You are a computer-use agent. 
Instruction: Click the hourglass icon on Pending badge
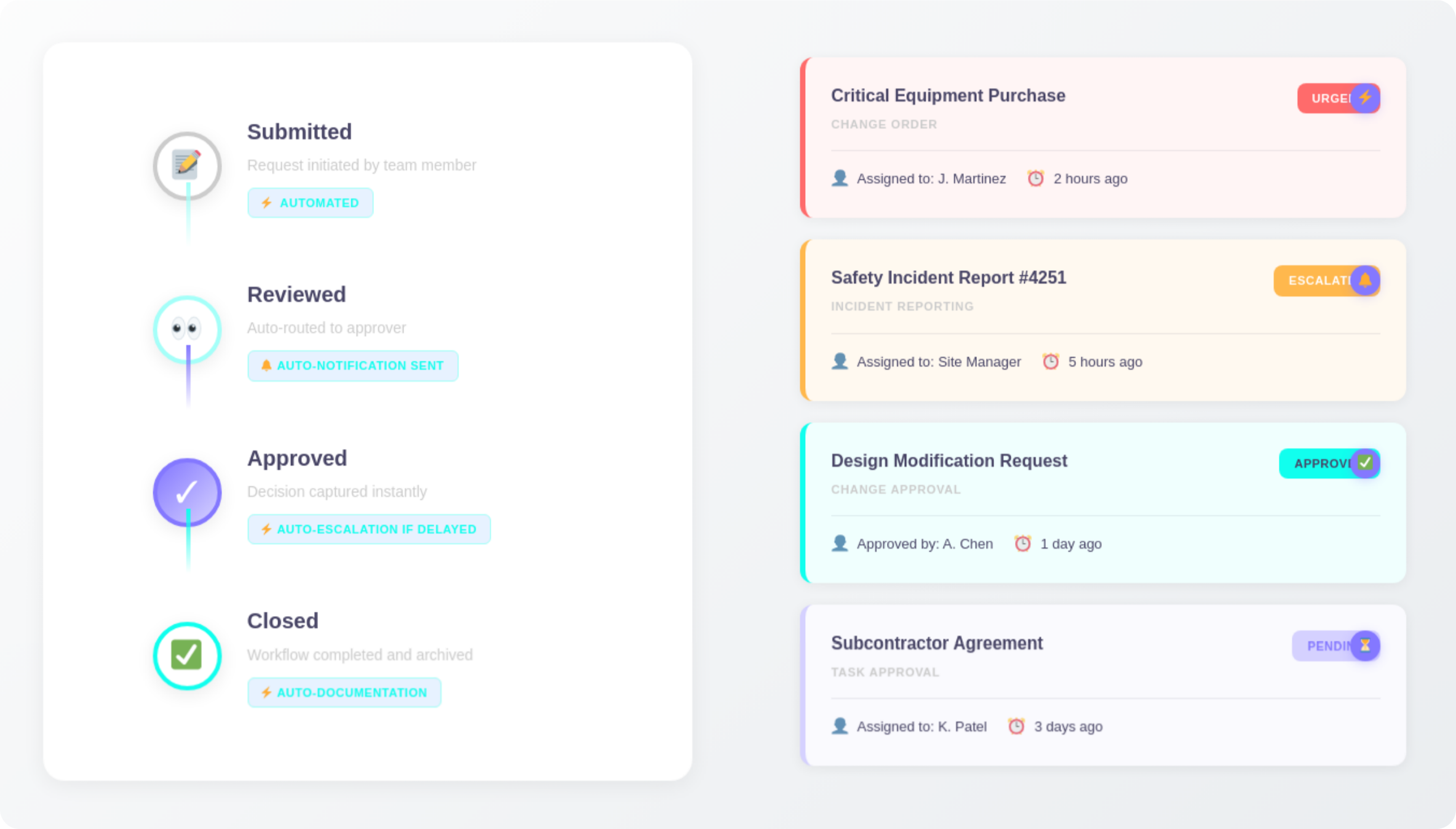point(1365,646)
